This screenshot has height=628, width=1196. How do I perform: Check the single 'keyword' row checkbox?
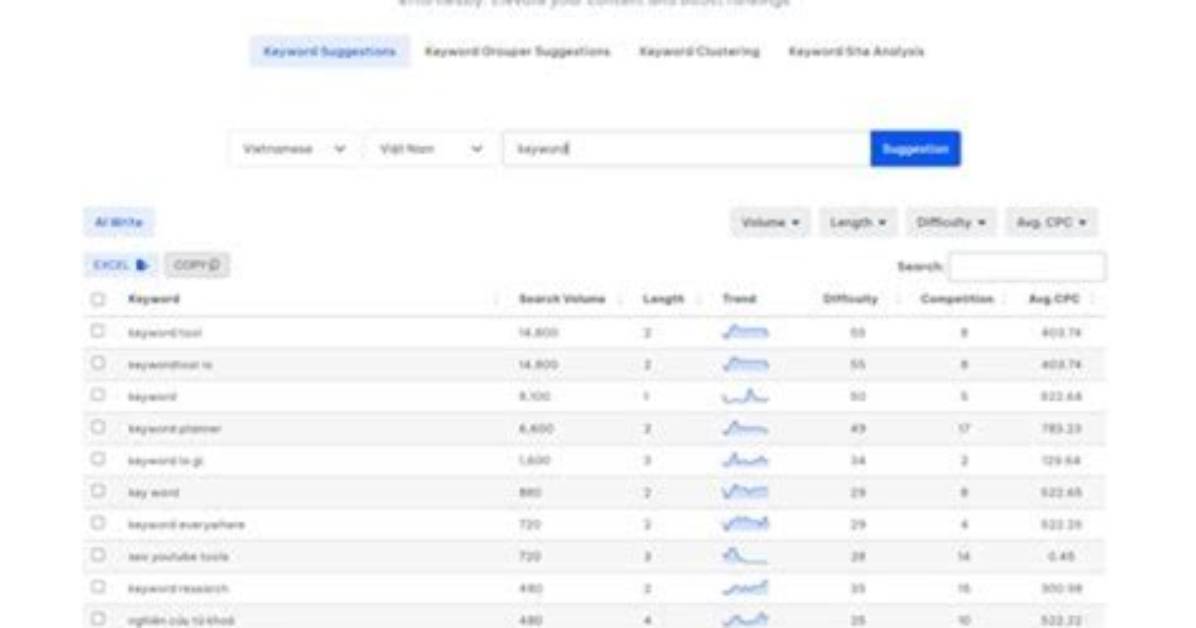pos(98,395)
